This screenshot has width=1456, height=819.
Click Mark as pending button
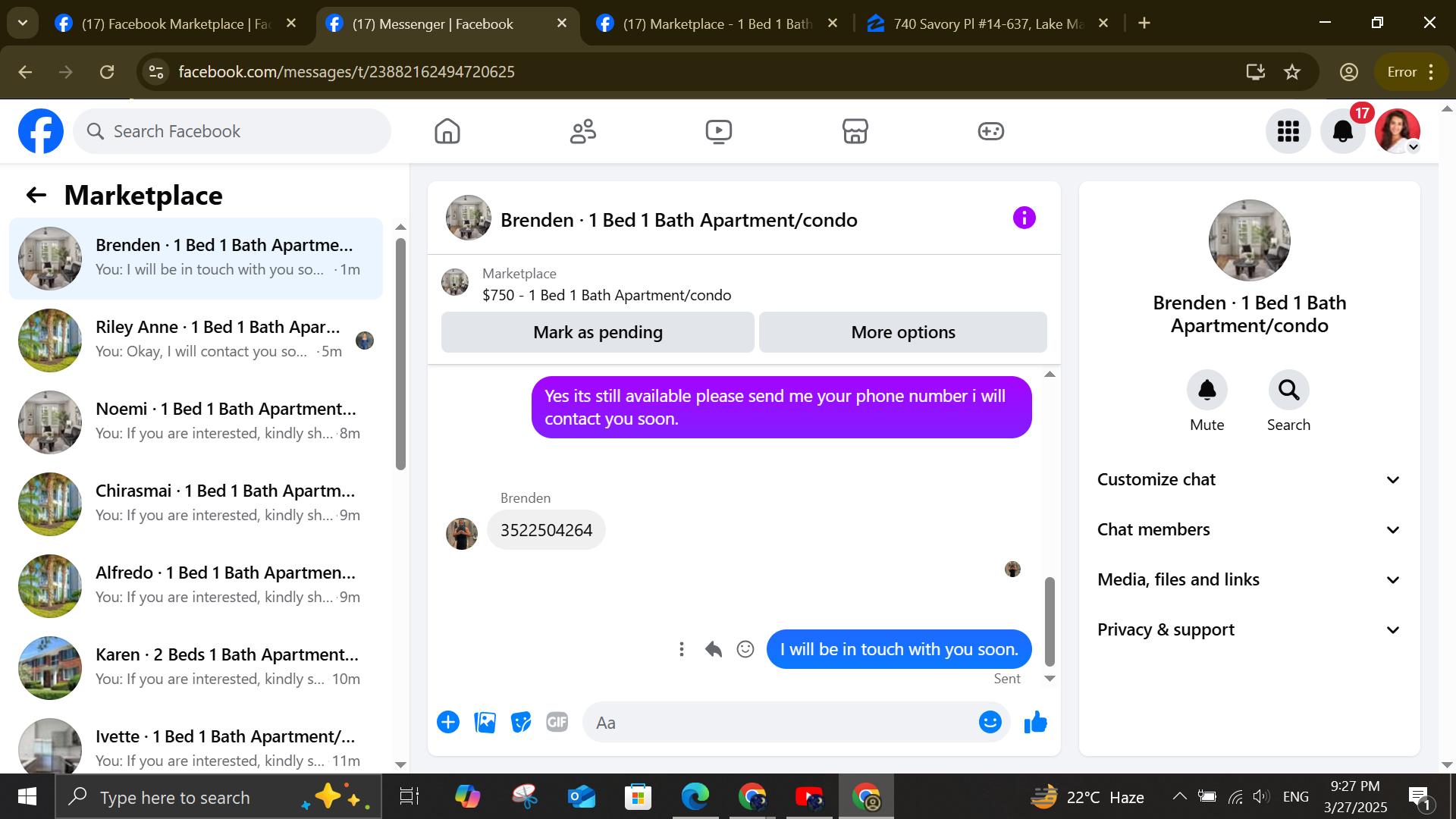[598, 332]
